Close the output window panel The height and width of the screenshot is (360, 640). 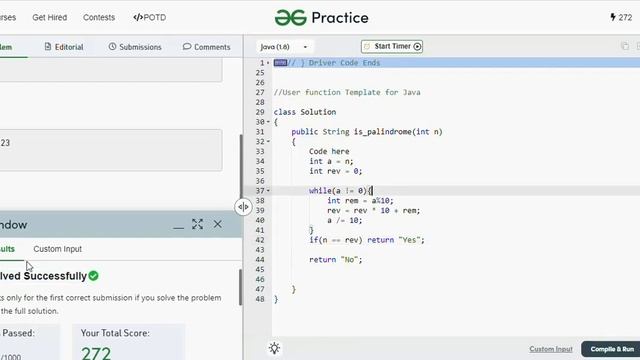tap(218, 224)
